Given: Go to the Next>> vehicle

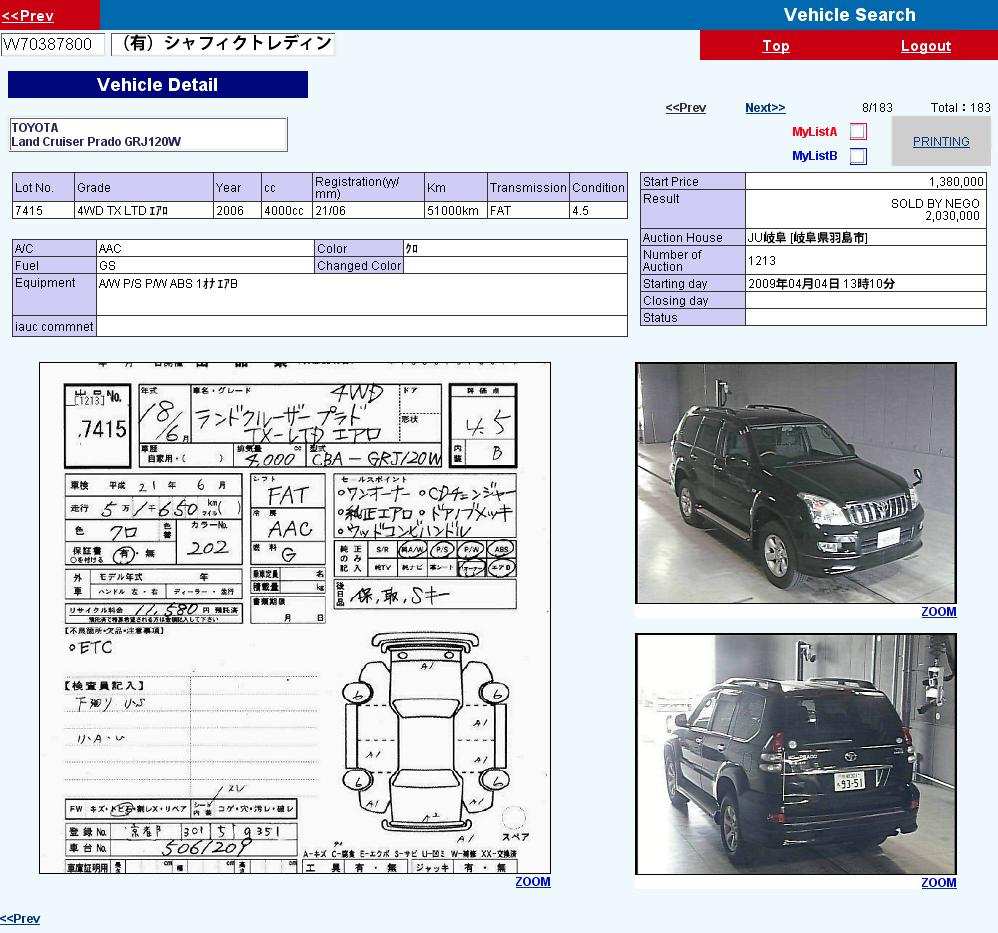Looking at the screenshot, I should click(765, 108).
